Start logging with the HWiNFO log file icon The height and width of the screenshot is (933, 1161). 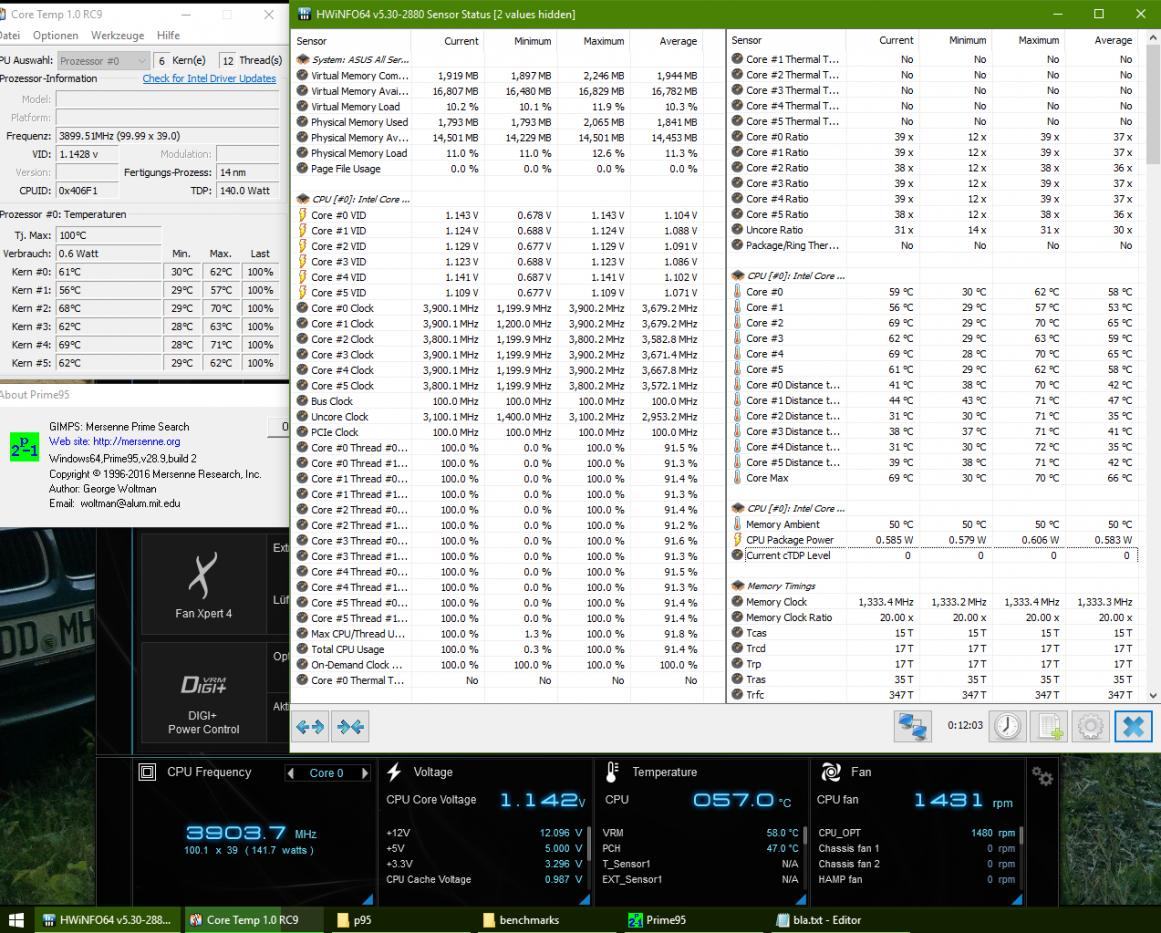pos(1051,726)
